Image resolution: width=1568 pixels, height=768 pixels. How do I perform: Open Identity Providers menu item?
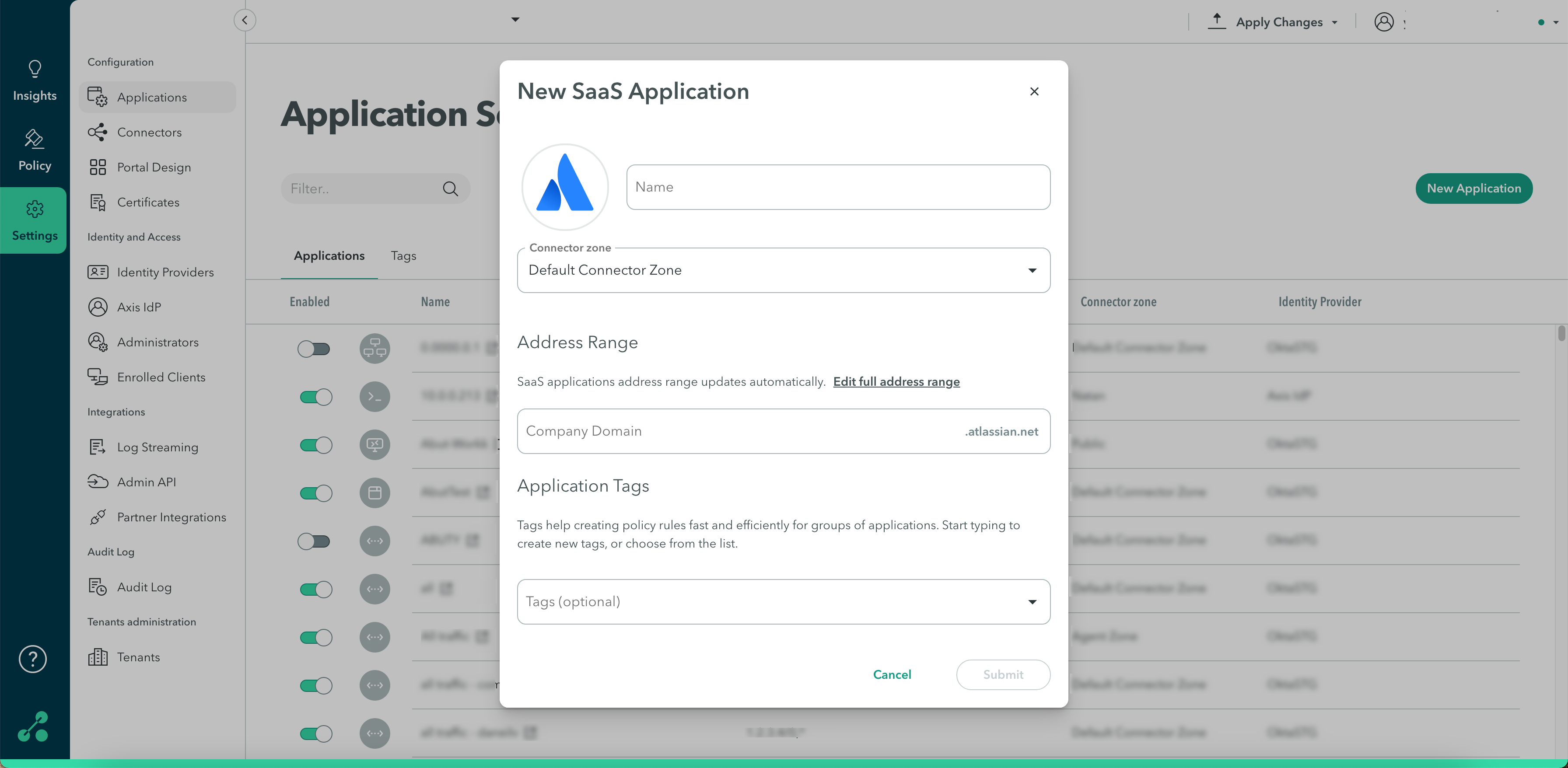click(x=165, y=272)
